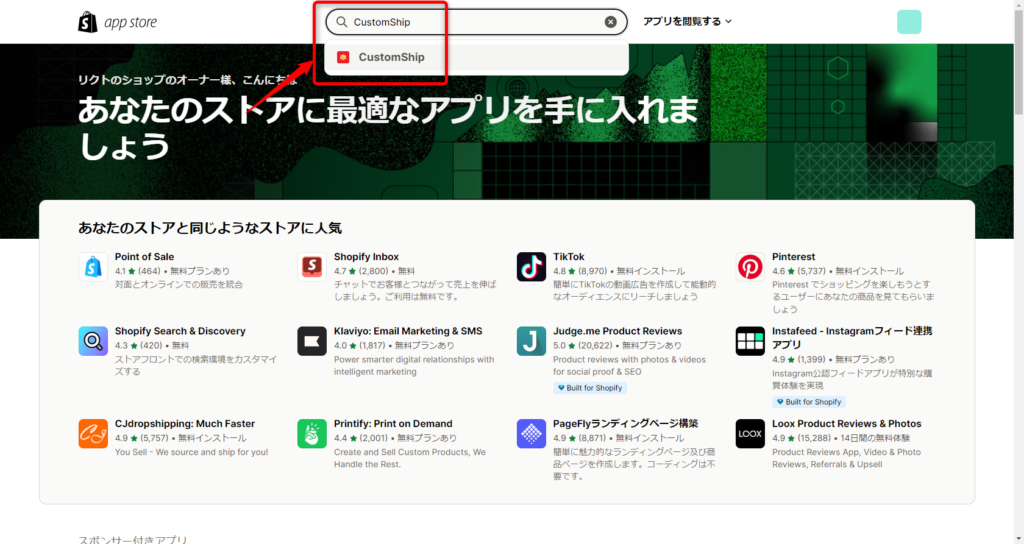Open Klaviyo: Email Marketing & SMS link
1024x544 pixels.
408,331
